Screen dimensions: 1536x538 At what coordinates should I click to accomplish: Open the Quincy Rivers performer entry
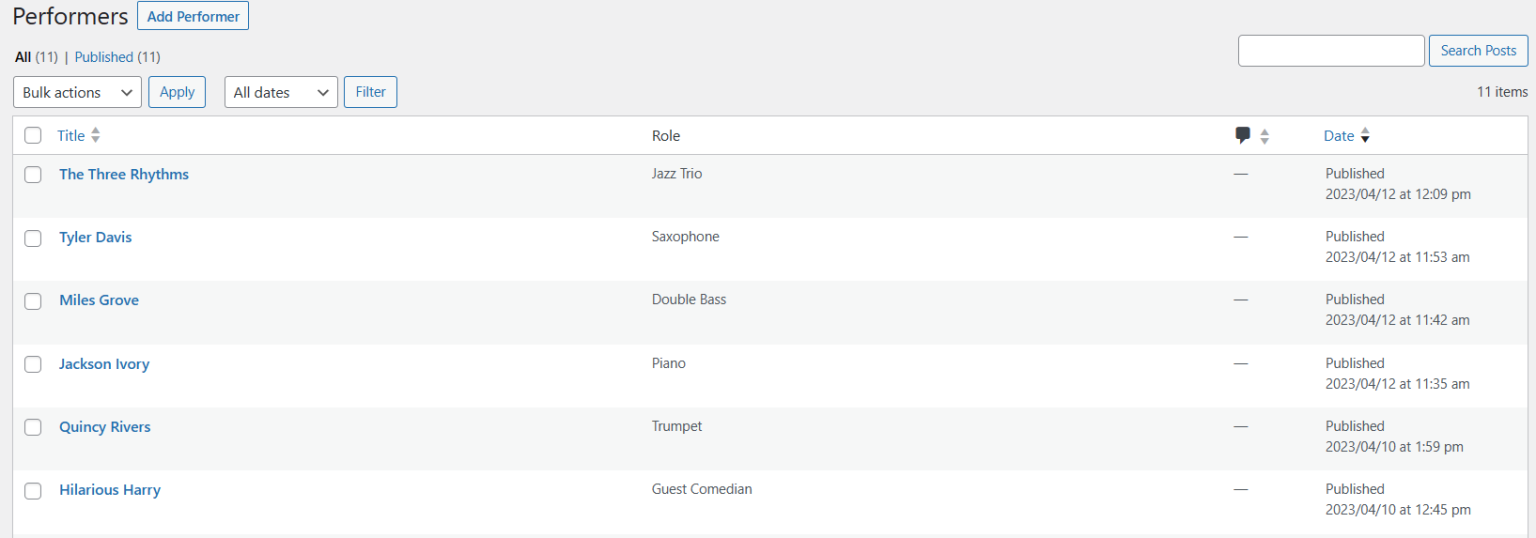tap(105, 427)
